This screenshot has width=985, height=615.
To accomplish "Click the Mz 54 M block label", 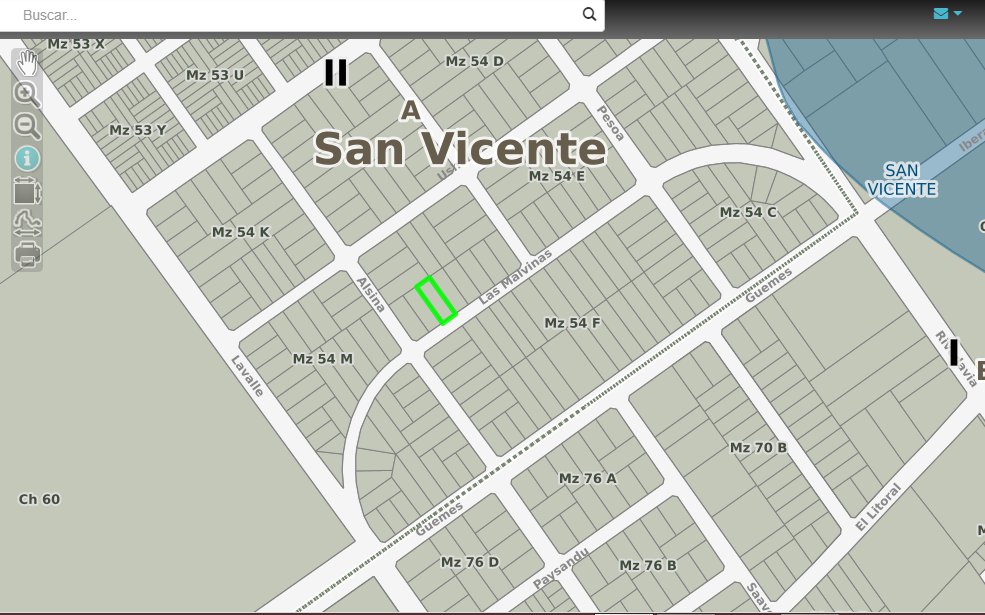I will pyautogui.click(x=322, y=358).
